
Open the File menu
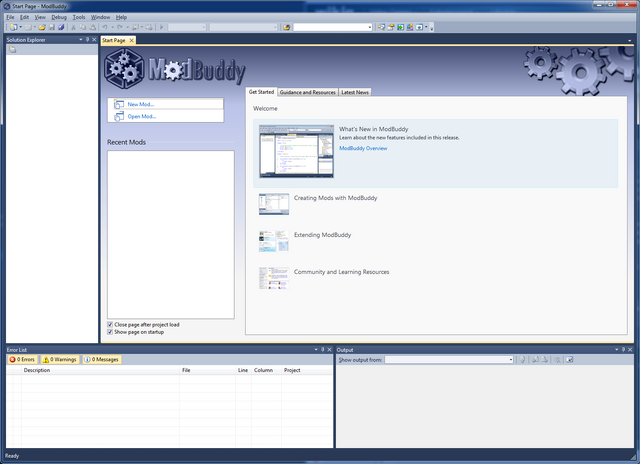click(10, 17)
